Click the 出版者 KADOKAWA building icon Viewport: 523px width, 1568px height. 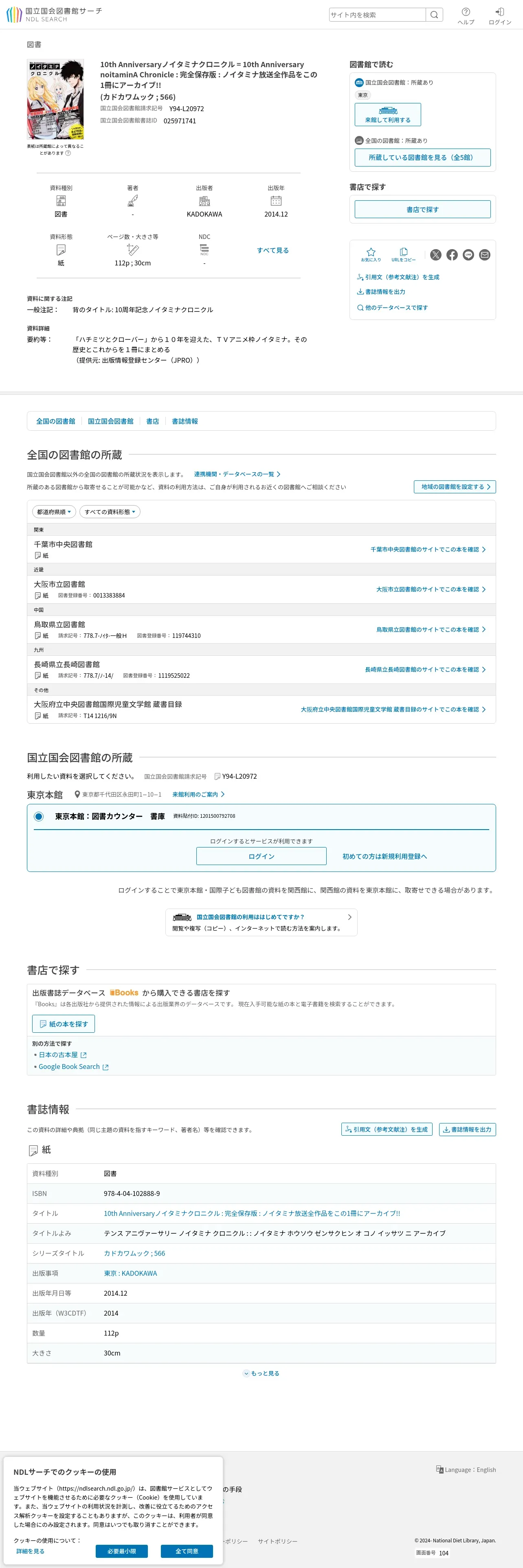[x=204, y=201]
